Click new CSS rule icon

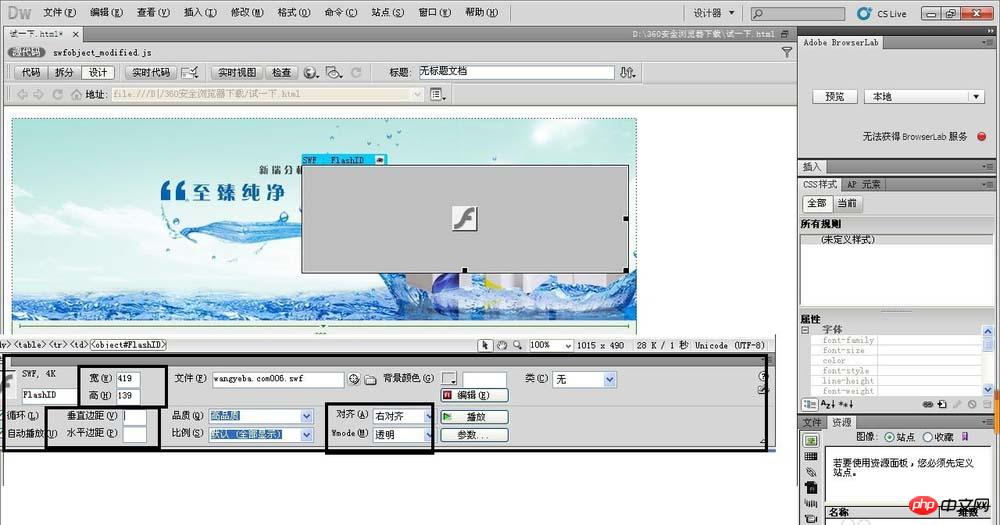coord(942,404)
